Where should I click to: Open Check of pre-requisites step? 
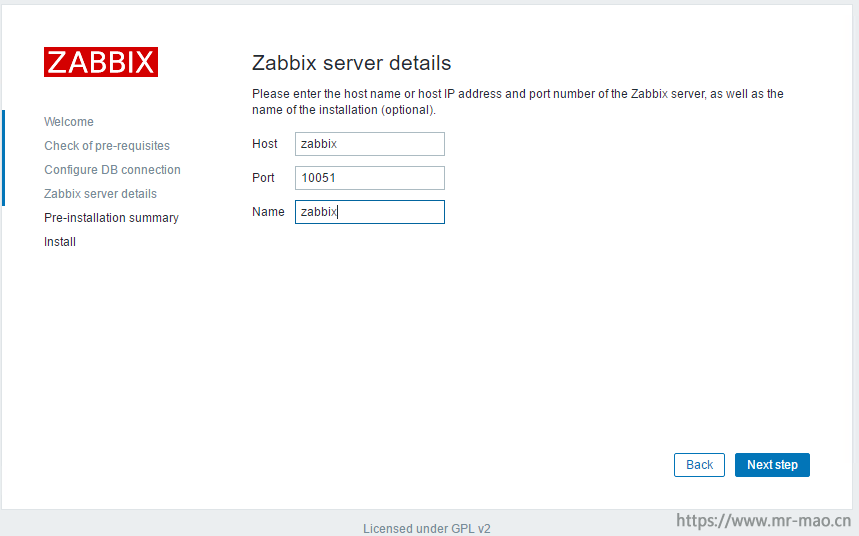click(x=107, y=146)
